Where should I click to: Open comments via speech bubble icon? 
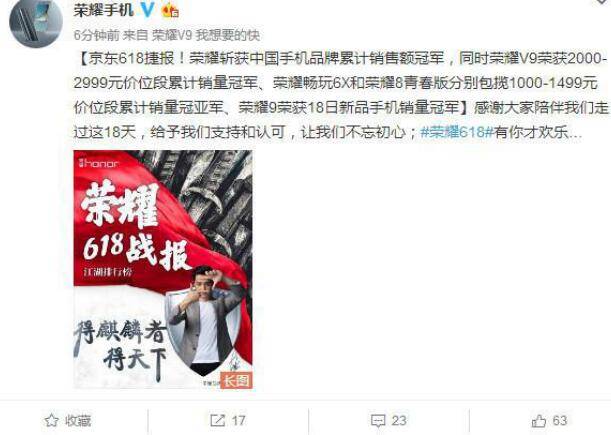(378, 421)
